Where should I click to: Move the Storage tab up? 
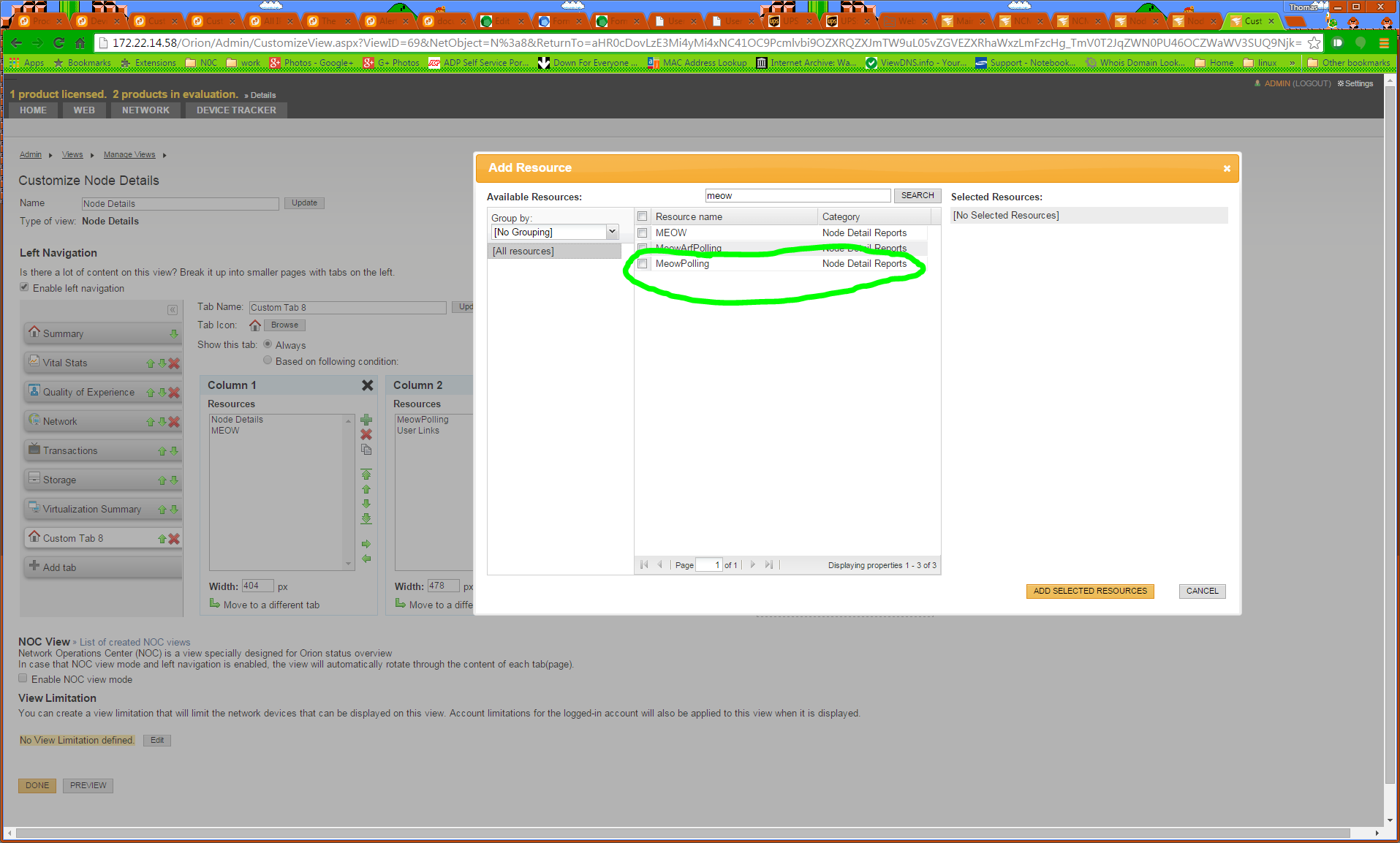(162, 480)
